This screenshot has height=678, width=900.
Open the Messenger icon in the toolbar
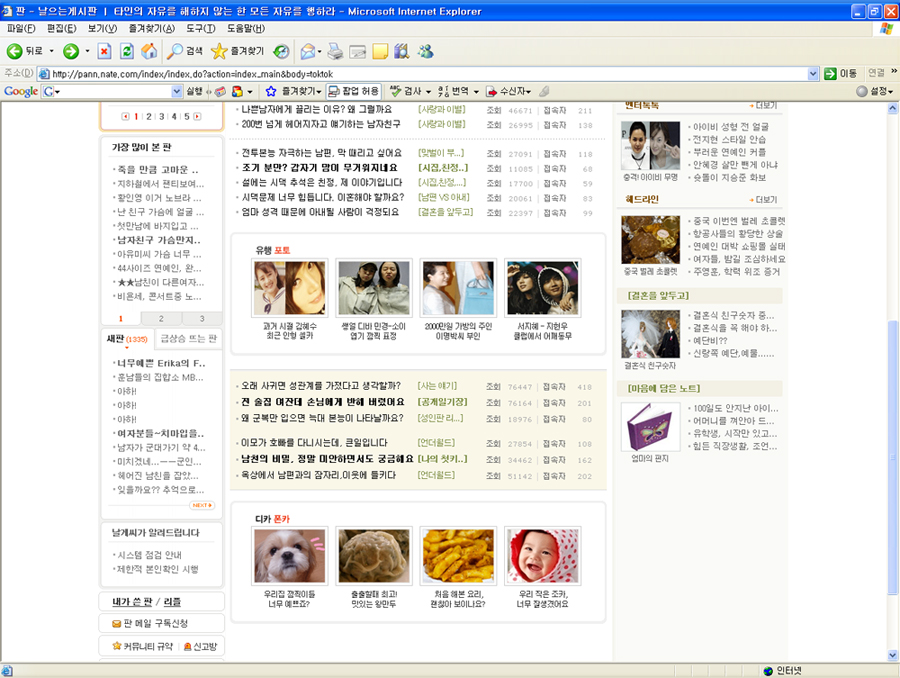pos(425,51)
